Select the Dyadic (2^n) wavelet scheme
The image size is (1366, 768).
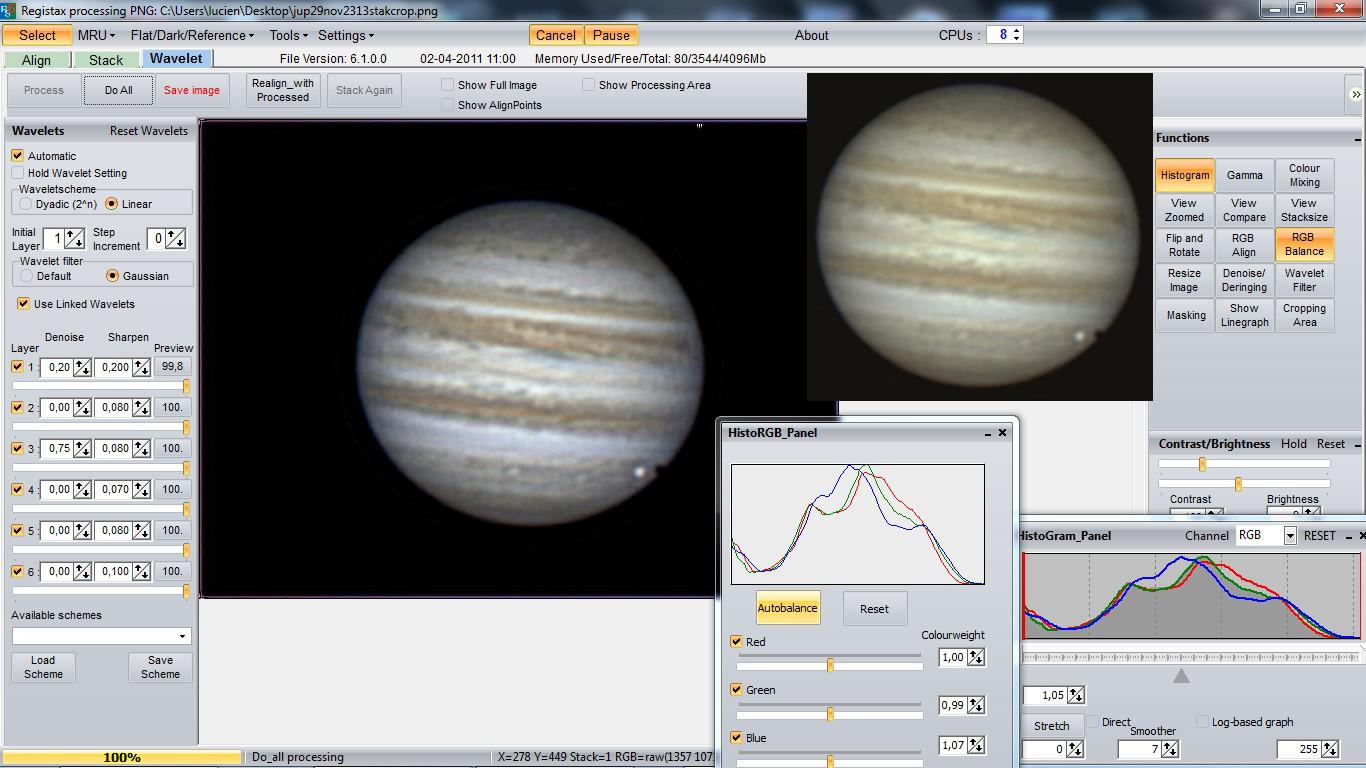(26, 204)
